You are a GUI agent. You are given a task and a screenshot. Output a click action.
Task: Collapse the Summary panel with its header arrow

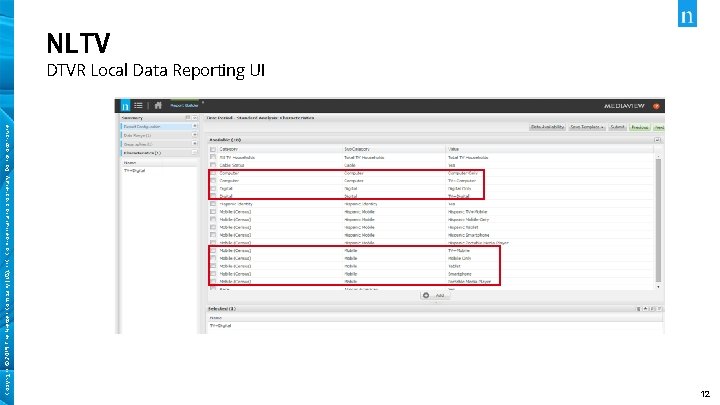click(195, 118)
